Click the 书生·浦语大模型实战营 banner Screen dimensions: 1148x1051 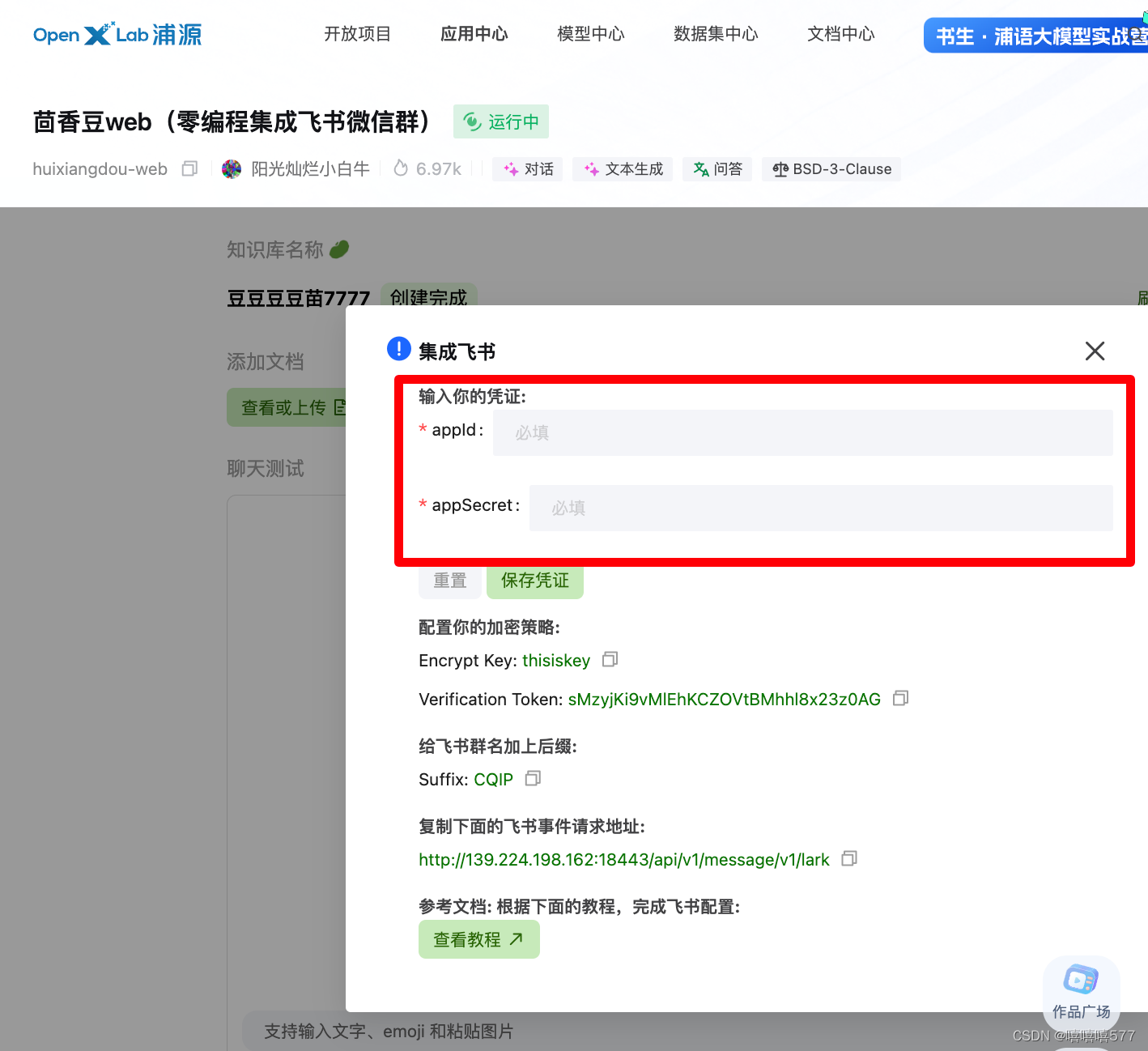1036,36
